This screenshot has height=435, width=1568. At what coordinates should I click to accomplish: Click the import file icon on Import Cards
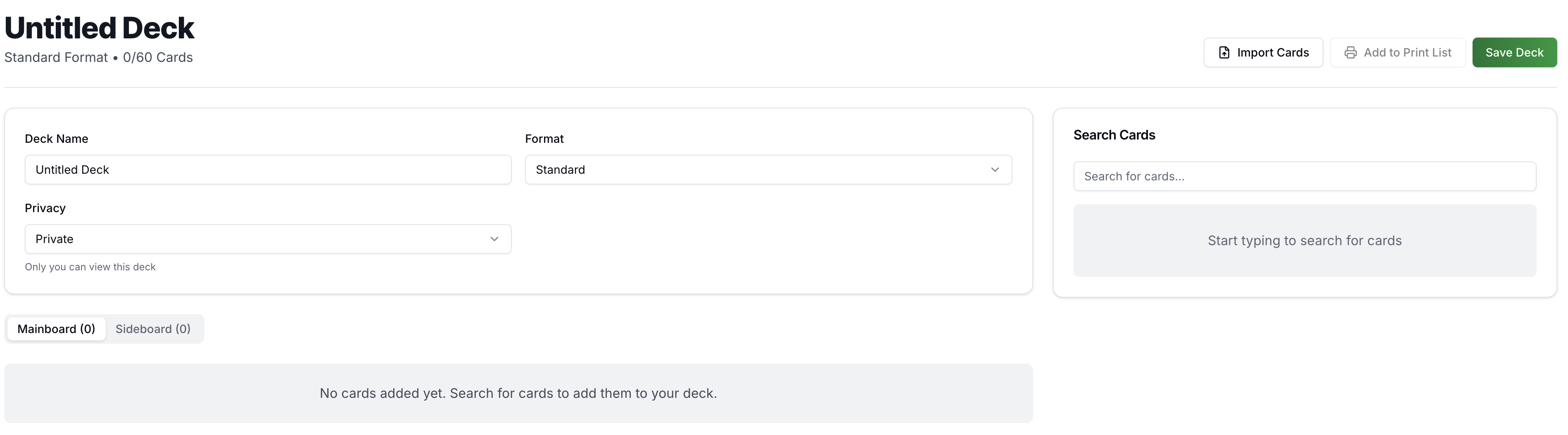1224,52
